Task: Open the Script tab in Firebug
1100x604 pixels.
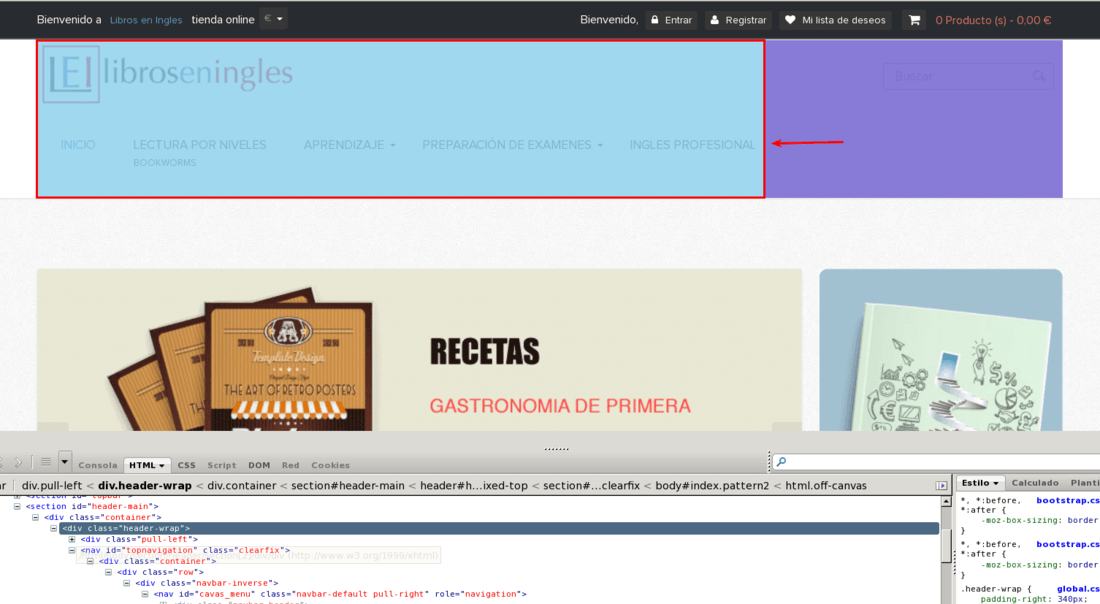Action: click(x=222, y=465)
